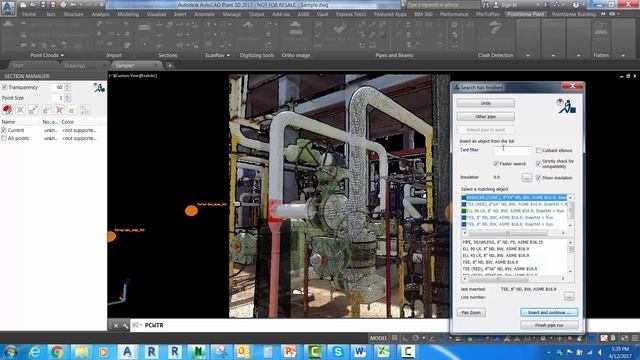Click the AutoCAD taskbar icon
Image resolution: width=640 pixels, height=360 pixels.
click(x=127, y=352)
